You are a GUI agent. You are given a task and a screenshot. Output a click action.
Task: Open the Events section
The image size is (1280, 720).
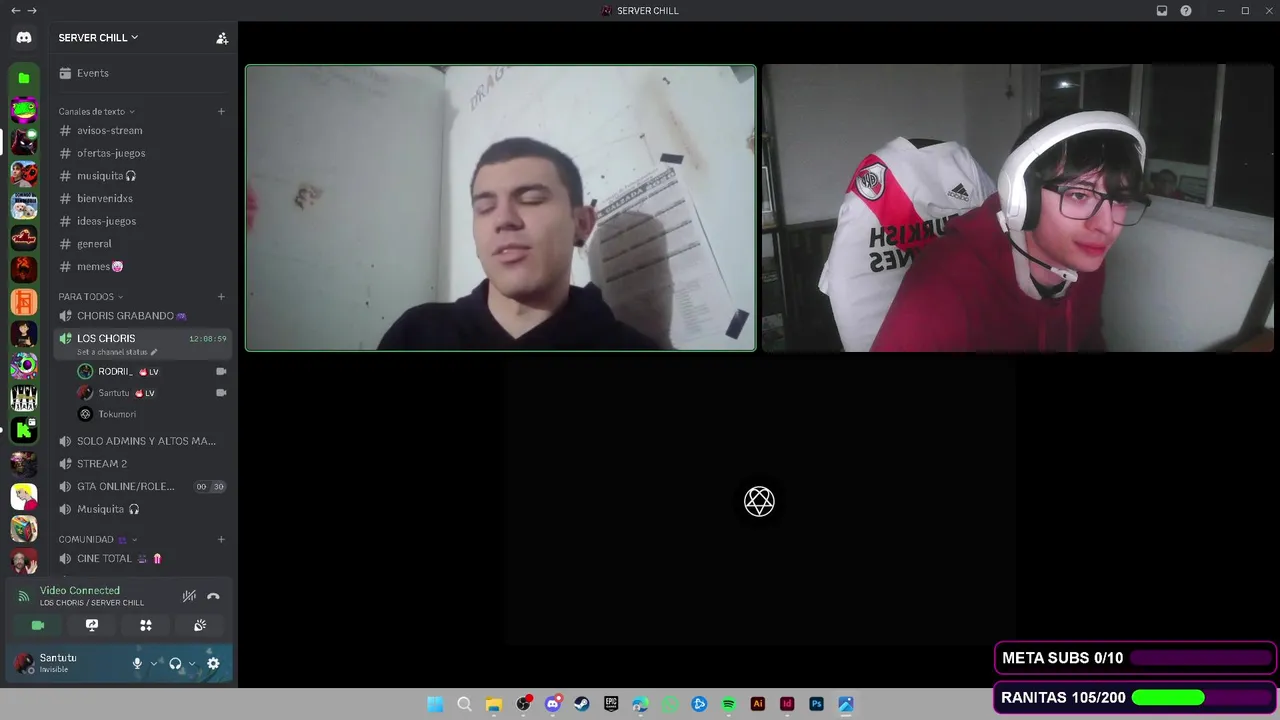click(142, 73)
